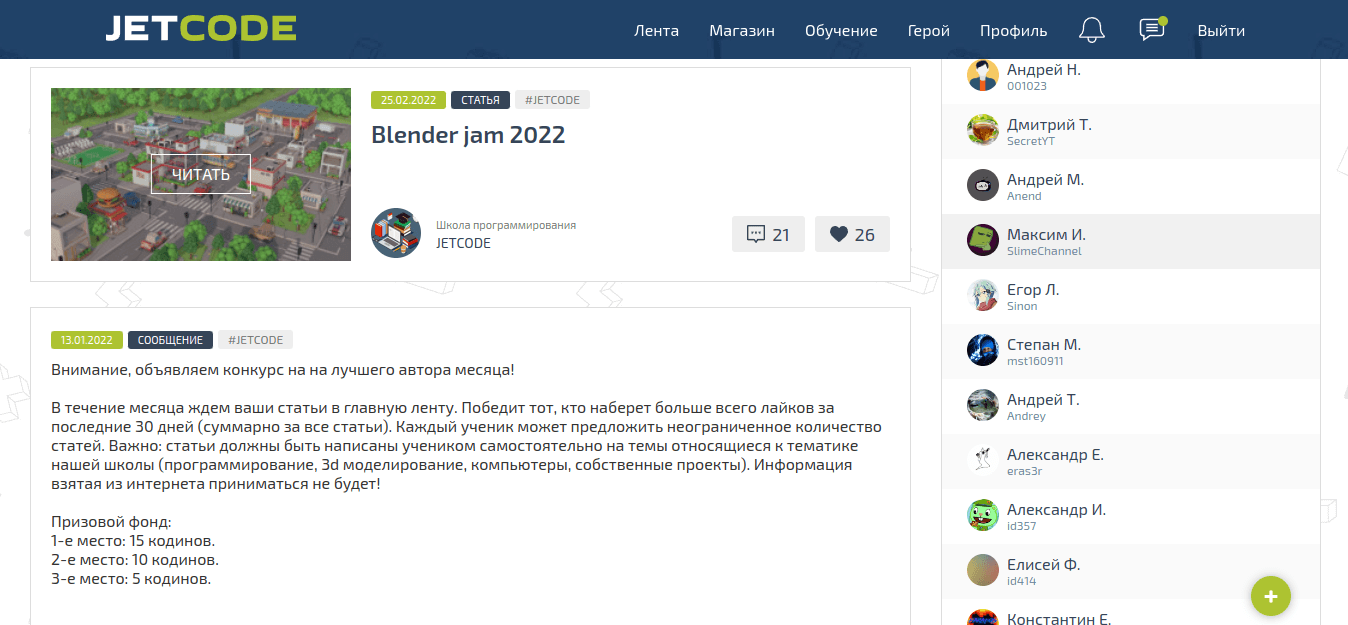The width and height of the screenshot is (1348, 625).
Task: Click the СТАТЬЯ type label on the article
Action: click(479, 100)
